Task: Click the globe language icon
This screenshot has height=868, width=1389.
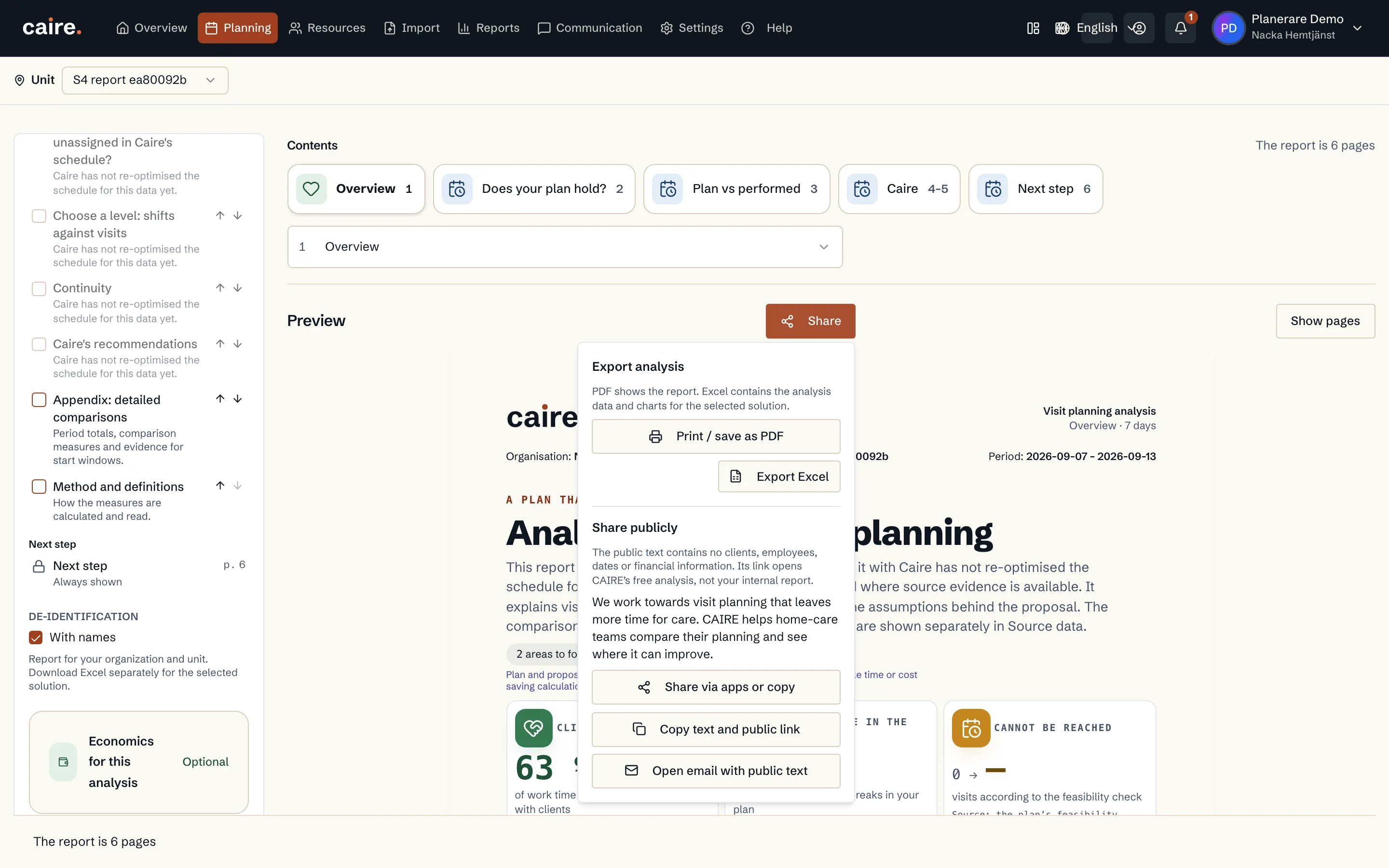Action: 1062,28
